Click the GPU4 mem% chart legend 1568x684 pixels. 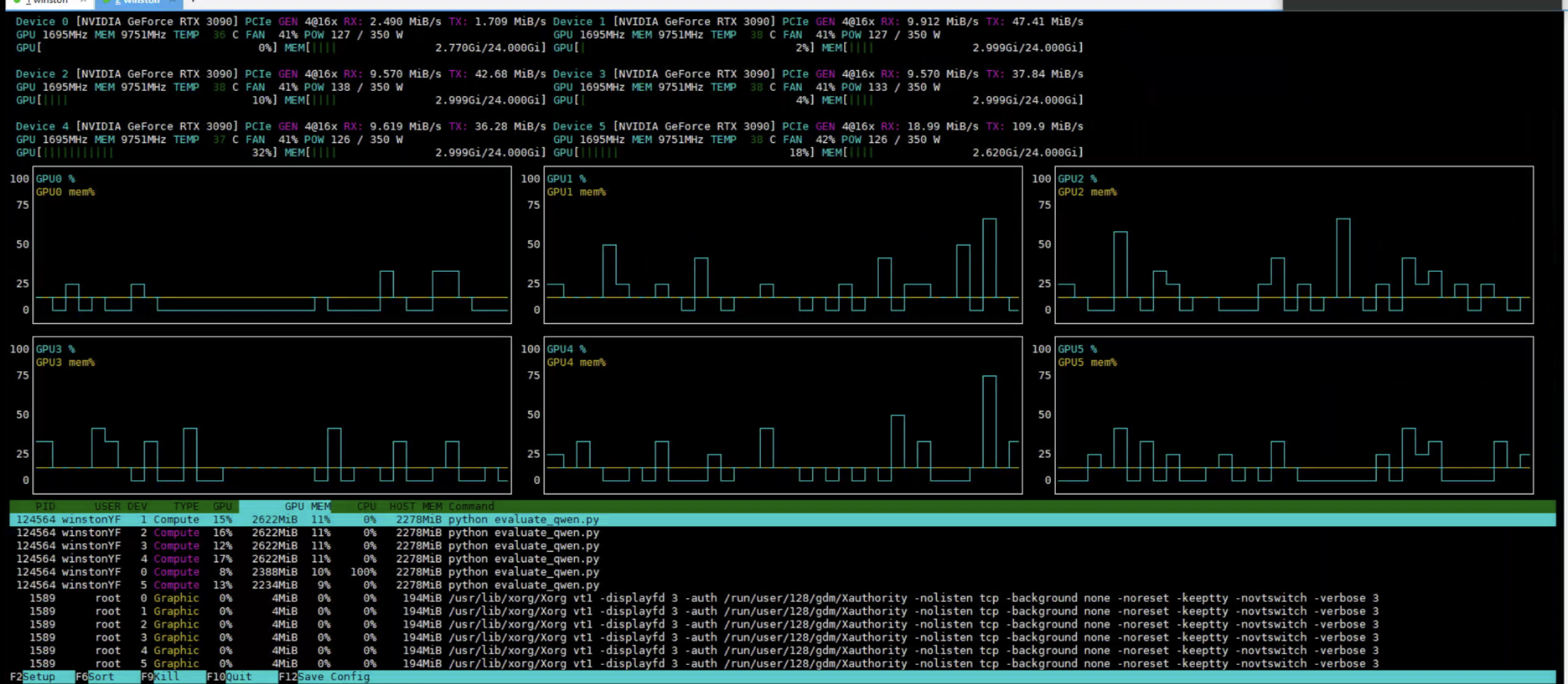coord(576,362)
